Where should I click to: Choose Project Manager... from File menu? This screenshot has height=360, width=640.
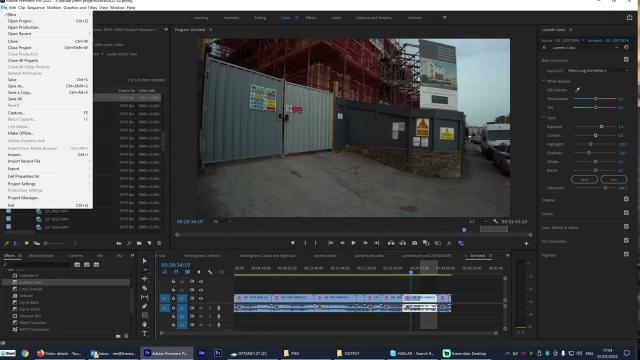(x=24, y=198)
